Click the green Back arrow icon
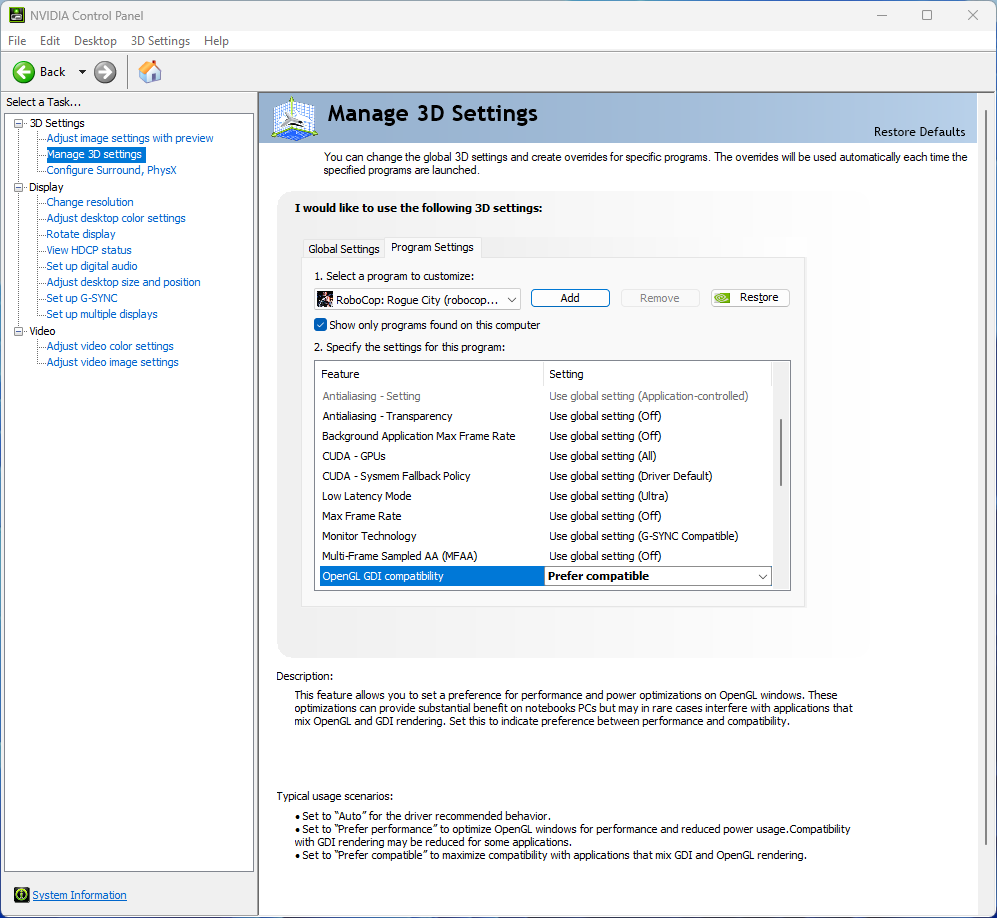This screenshot has width=997, height=918. point(24,72)
